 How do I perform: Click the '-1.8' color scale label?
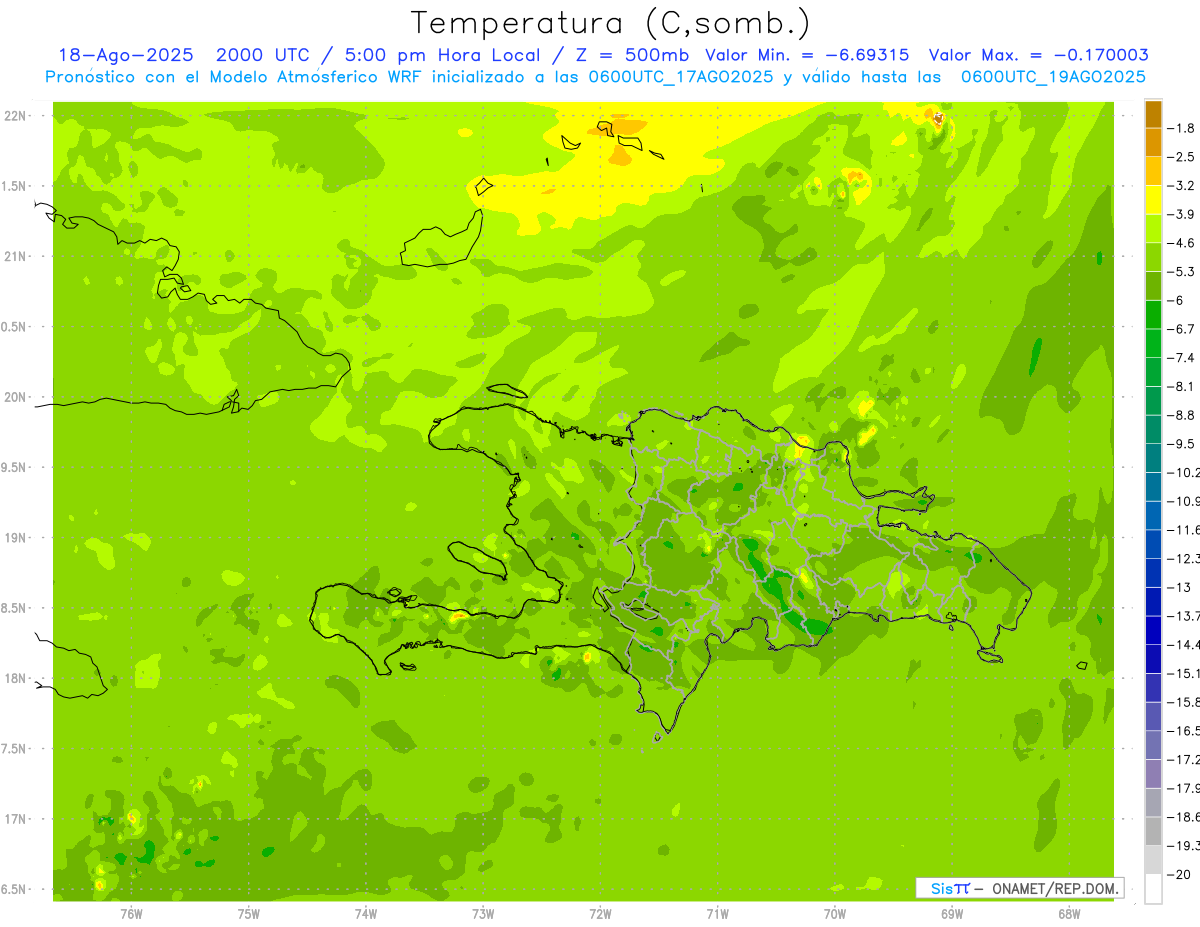(x=1181, y=128)
